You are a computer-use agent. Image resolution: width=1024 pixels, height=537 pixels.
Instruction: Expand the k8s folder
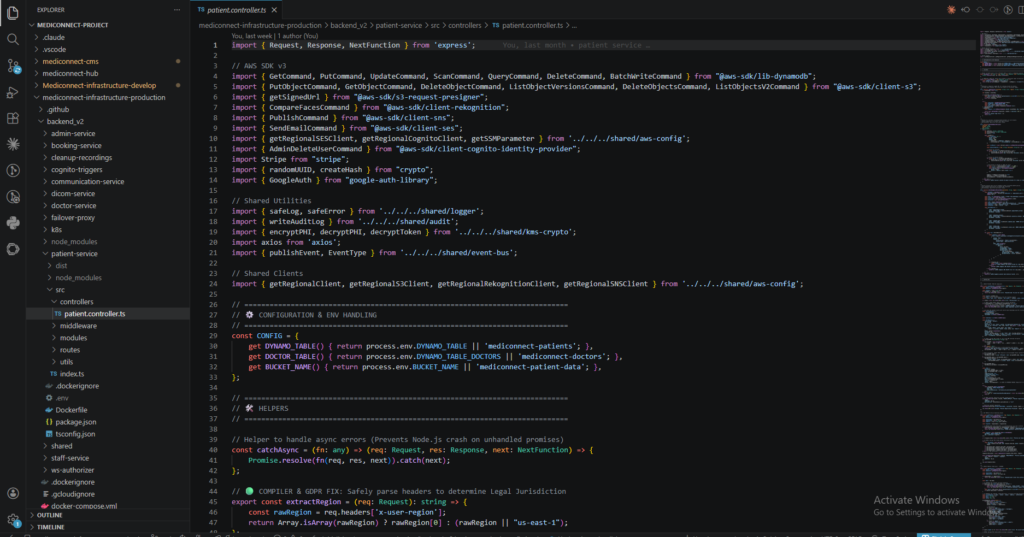coord(108,229)
